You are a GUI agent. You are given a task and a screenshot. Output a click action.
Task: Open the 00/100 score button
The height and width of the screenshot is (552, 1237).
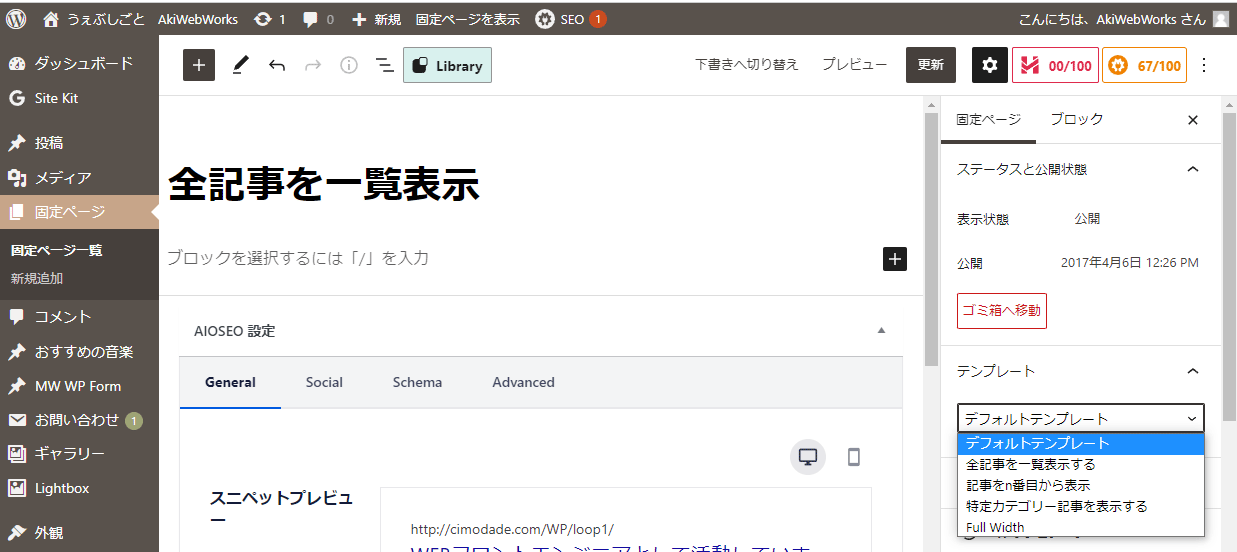(x=1055, y=65)
